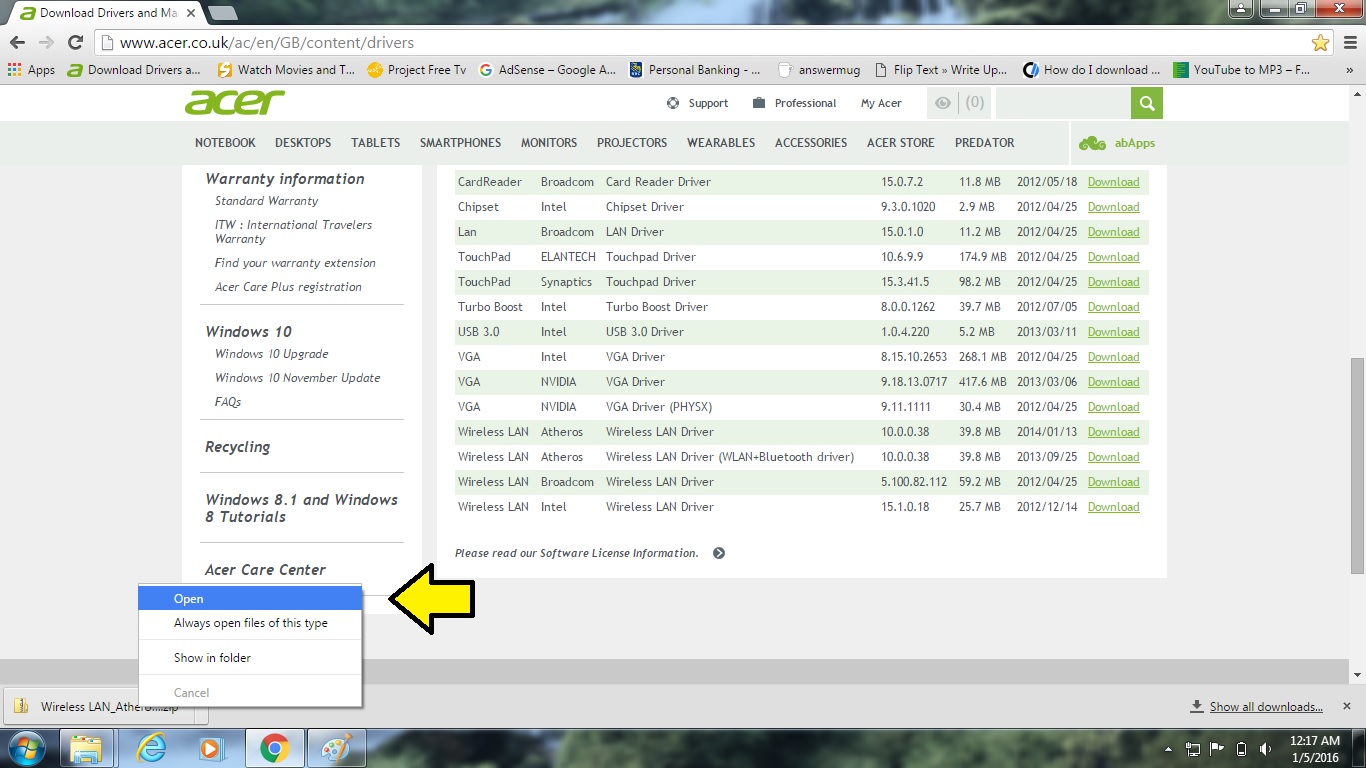Click the Support link in header
The height and width of the screenshot is (768, 1366).
[x=698, y=103]
